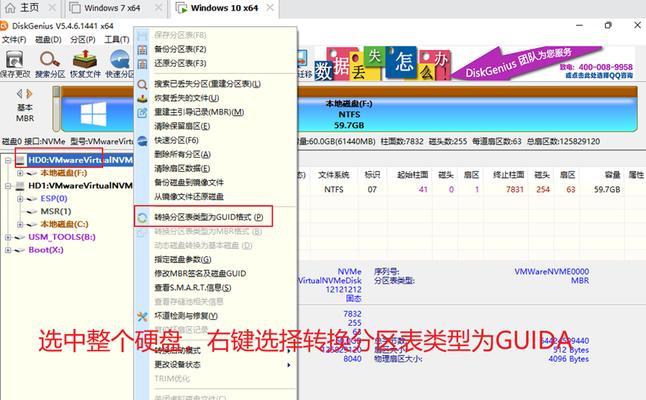The image size is (646, 400).
Task: Expand the ESP(0) partition node
Action: [20, 199]
